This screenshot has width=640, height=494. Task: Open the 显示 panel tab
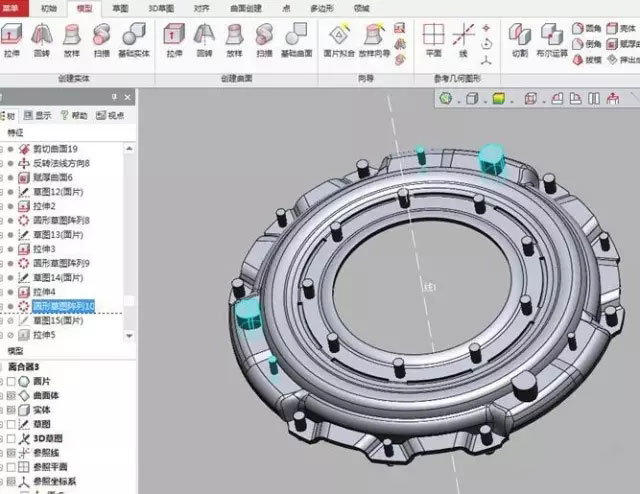pos(38,115)
